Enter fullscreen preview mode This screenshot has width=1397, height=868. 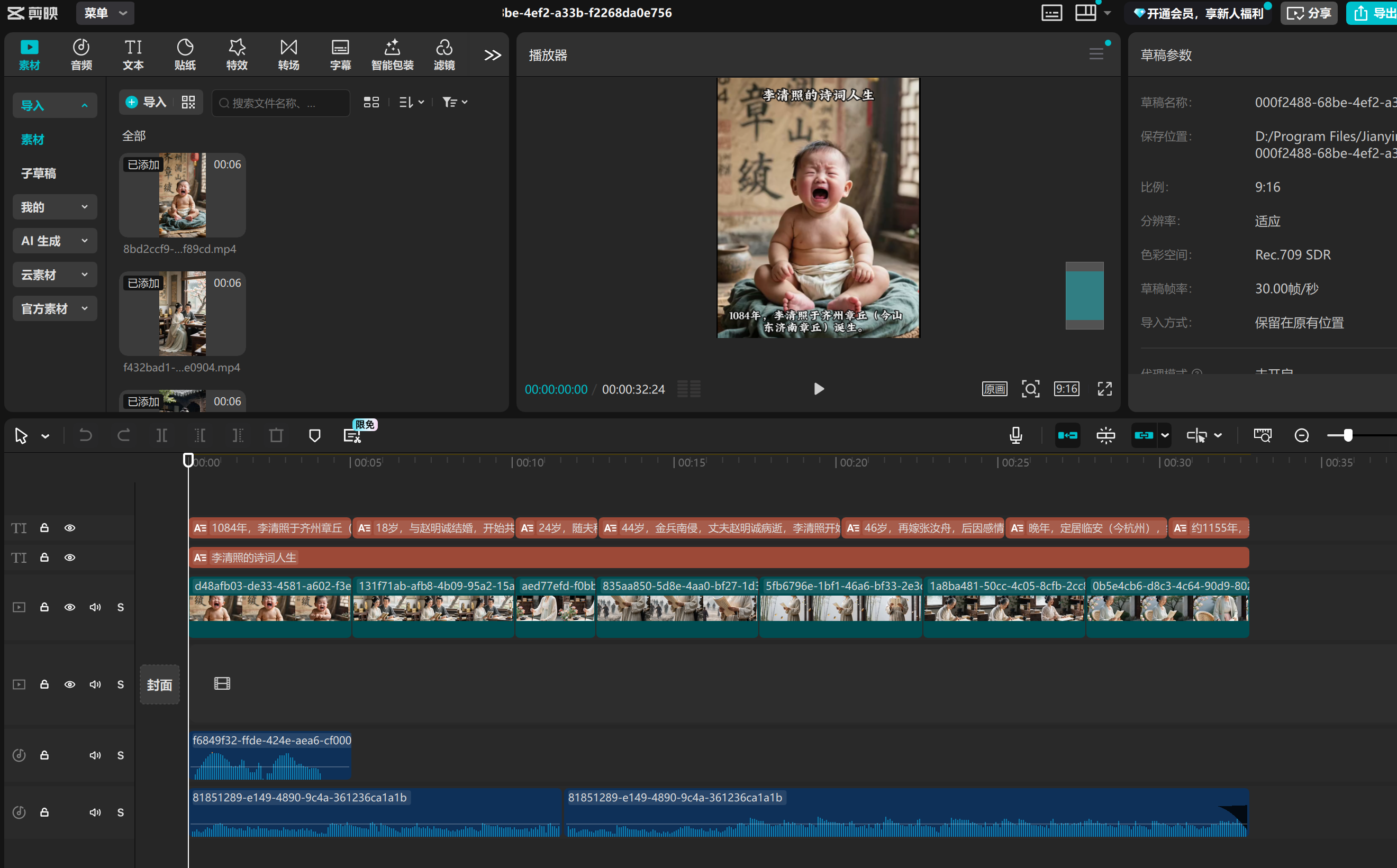click(1104, 389)
